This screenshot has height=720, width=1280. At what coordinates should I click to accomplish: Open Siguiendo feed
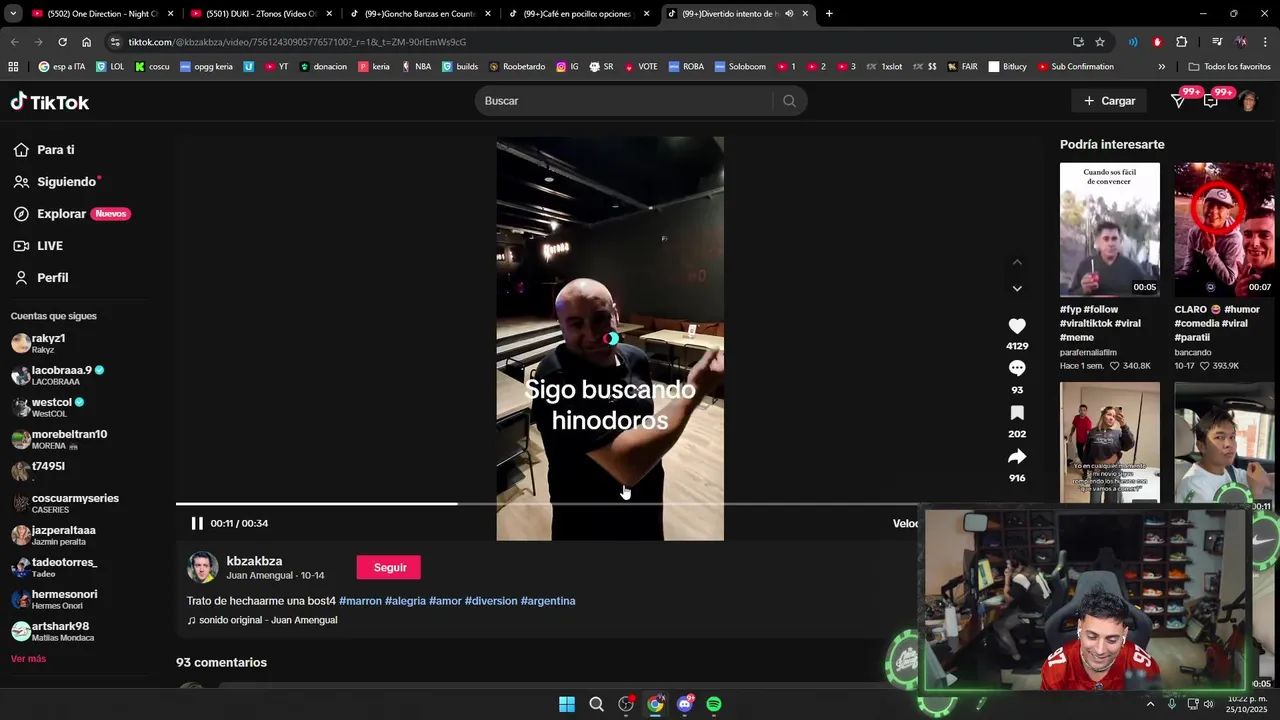click(x=56, y=182)
